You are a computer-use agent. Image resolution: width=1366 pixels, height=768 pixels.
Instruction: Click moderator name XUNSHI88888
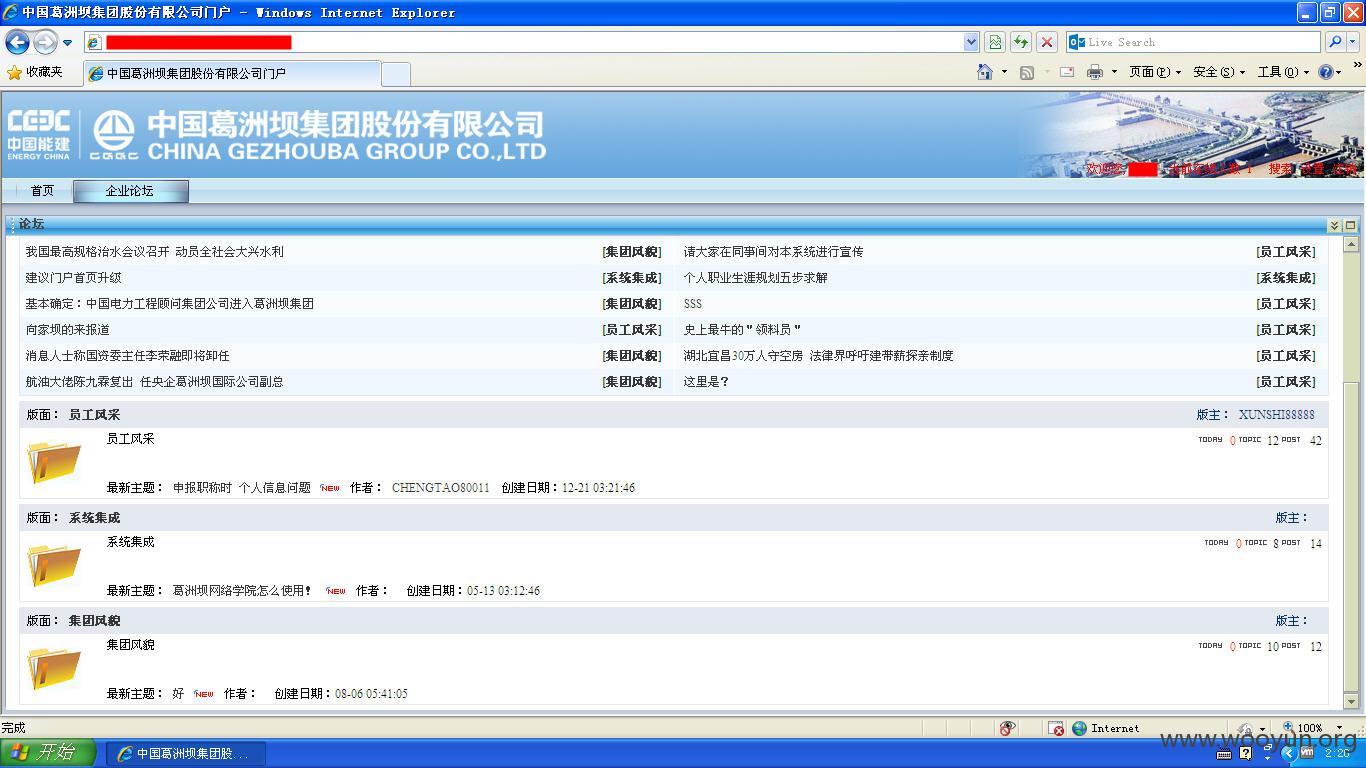(x=1277, y=415)
